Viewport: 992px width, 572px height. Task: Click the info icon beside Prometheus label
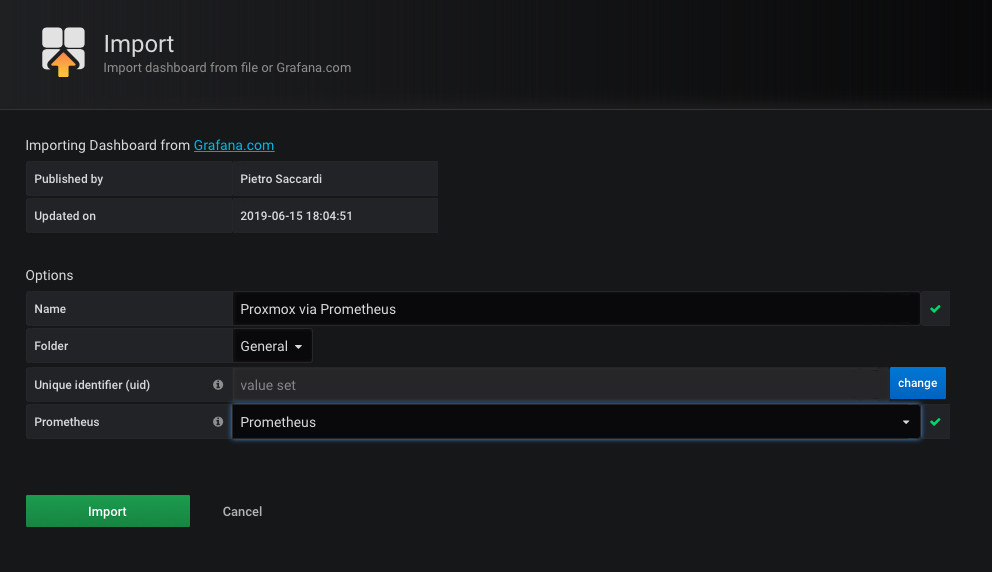[218, 421]
